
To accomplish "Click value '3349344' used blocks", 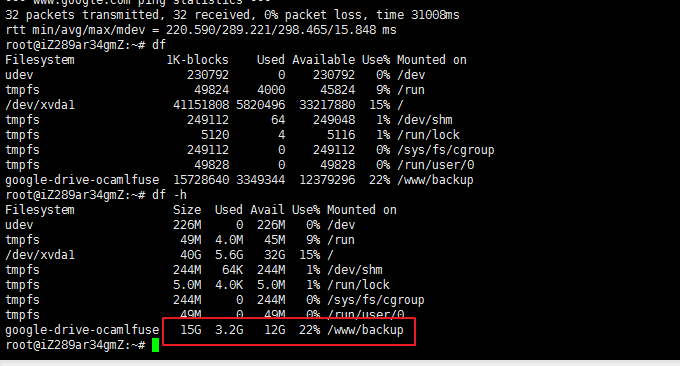I will (261, 180).
